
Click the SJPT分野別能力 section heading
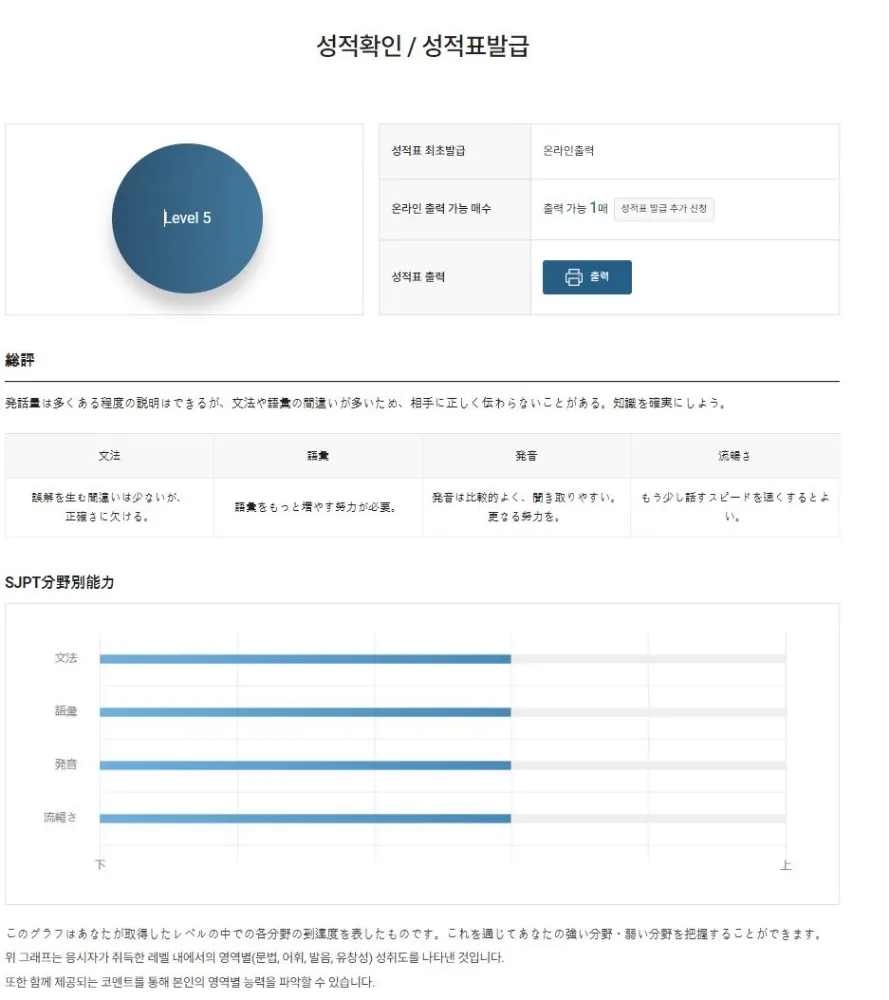(x=59, y=582)
